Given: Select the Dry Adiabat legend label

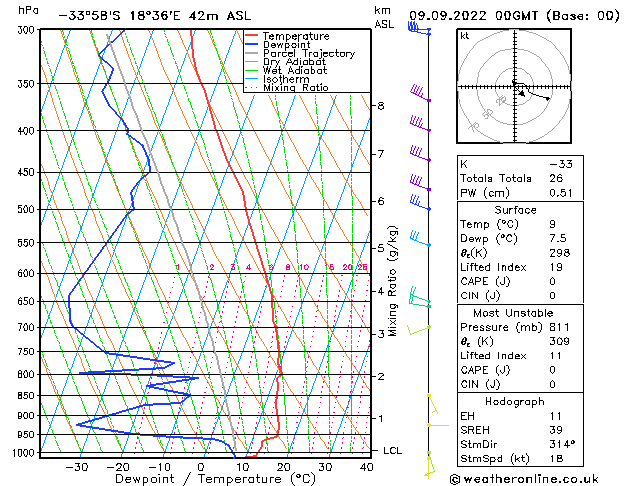Looking at the screenshot, I should [x=294, y=62].
